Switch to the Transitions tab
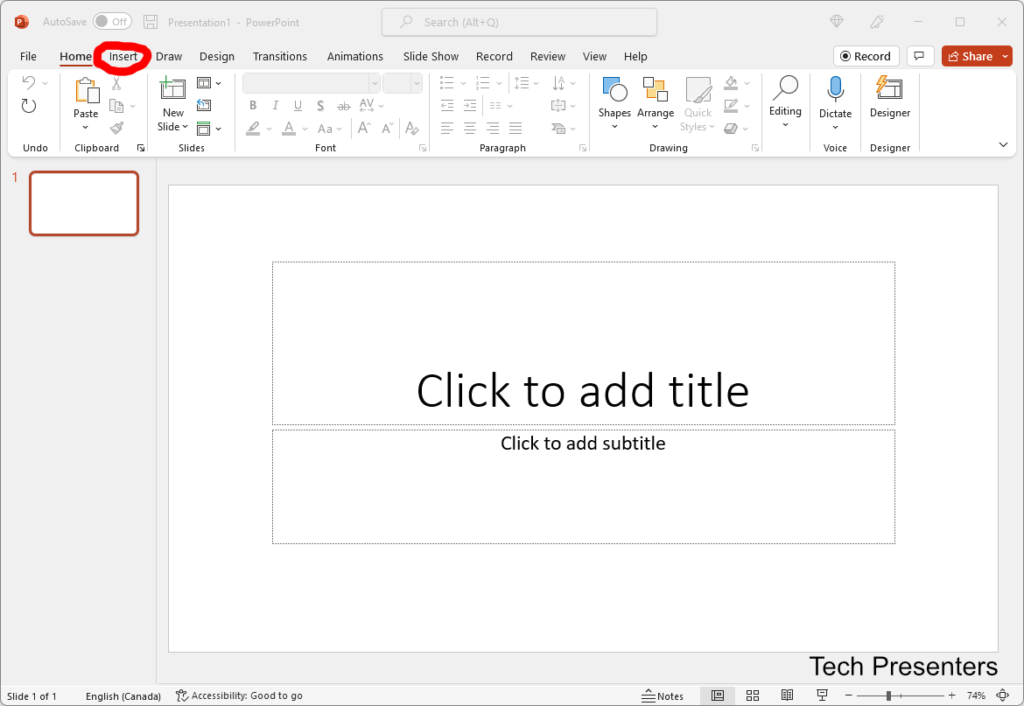The image size is (1024, 706). coord(280,56)
